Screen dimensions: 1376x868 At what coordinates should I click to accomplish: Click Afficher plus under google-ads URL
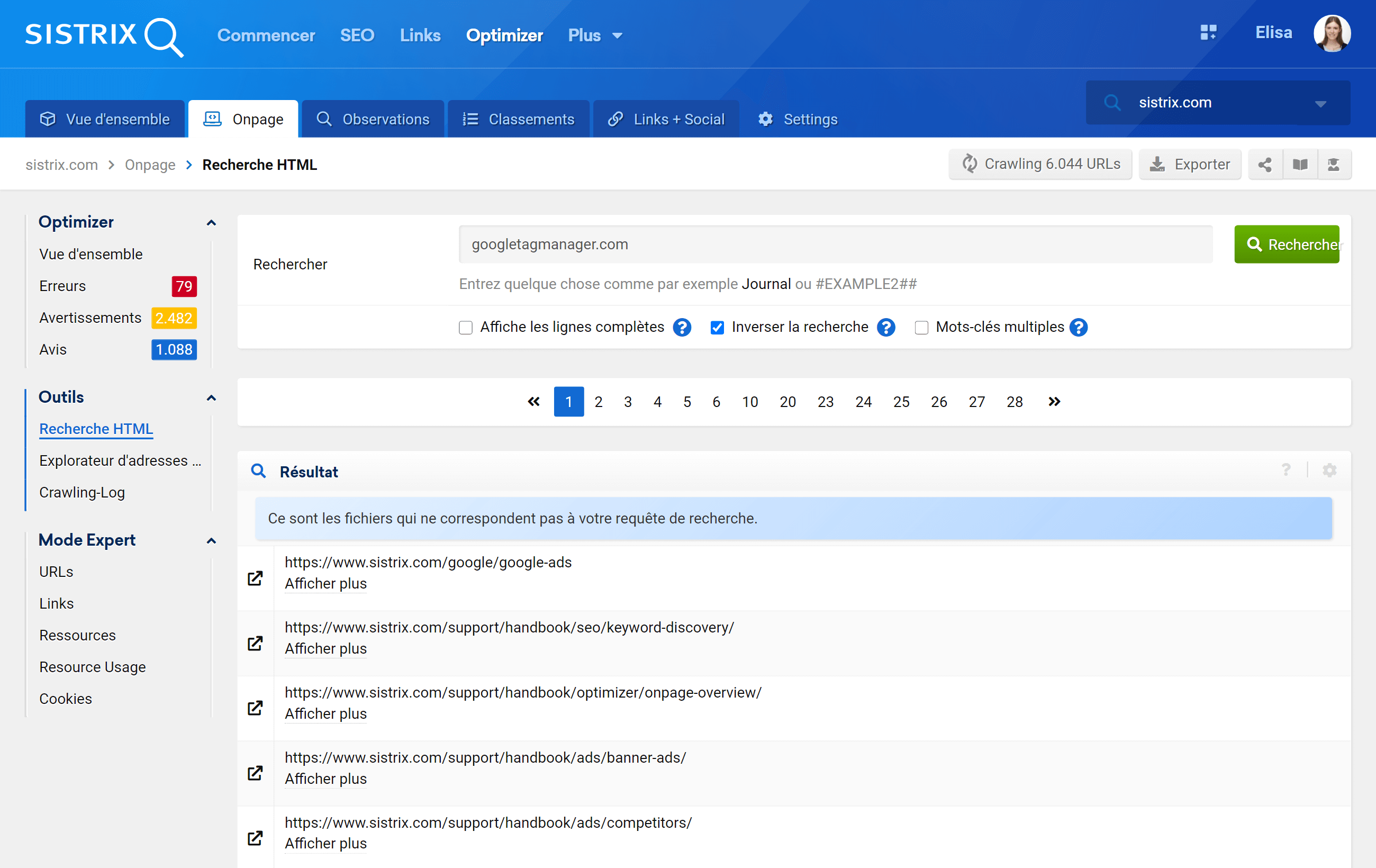pos(325,583)
